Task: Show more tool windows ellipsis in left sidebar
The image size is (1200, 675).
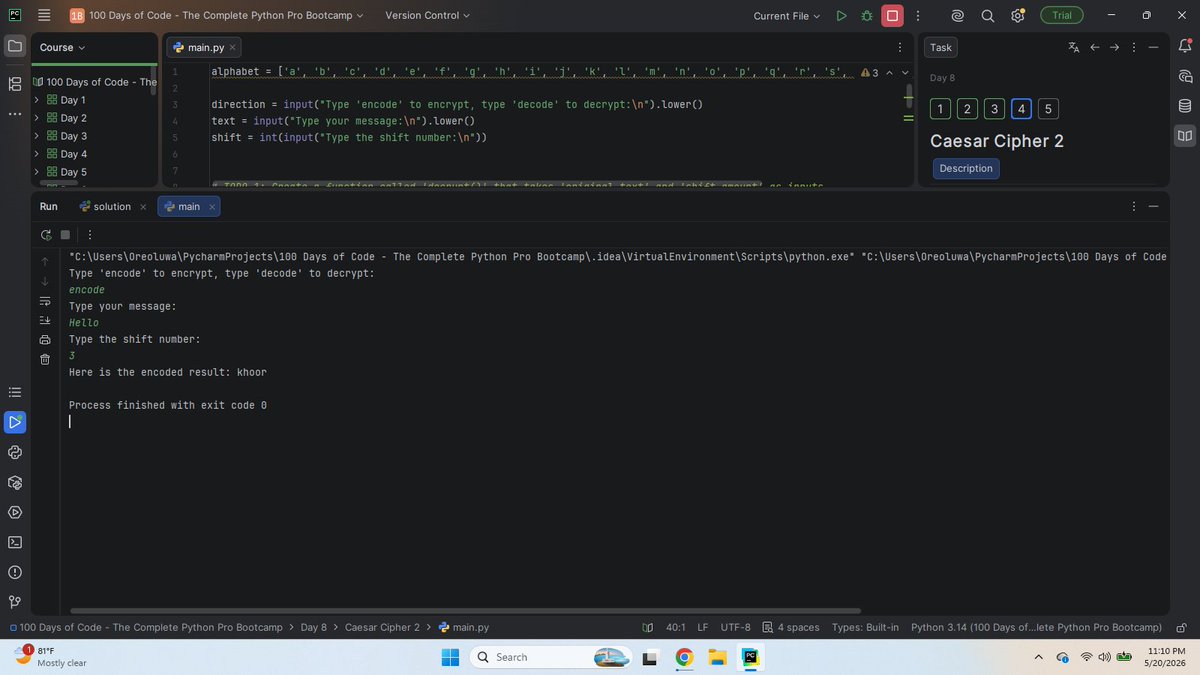Action: click(x=15, y=112)
